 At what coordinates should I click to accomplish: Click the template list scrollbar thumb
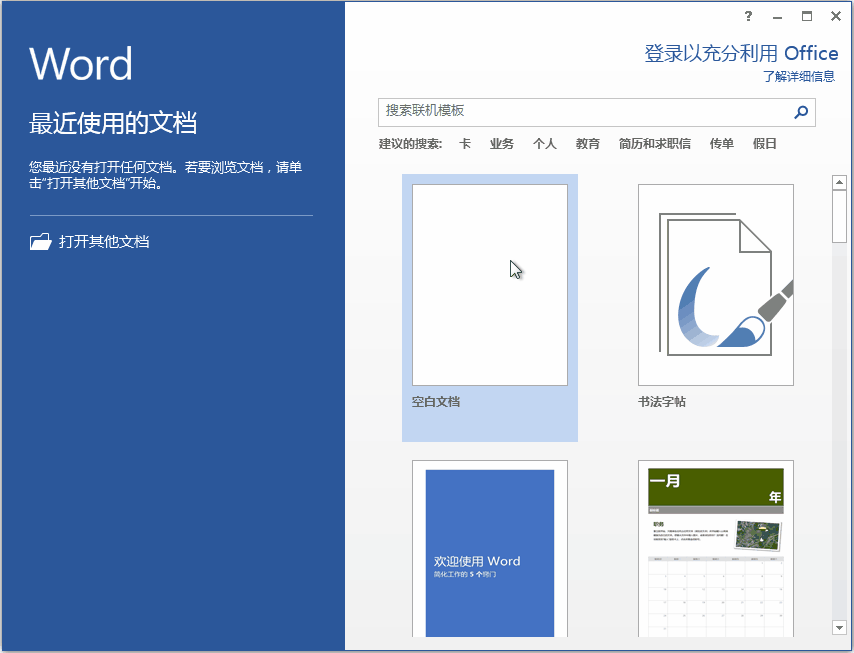coord(839,216)
